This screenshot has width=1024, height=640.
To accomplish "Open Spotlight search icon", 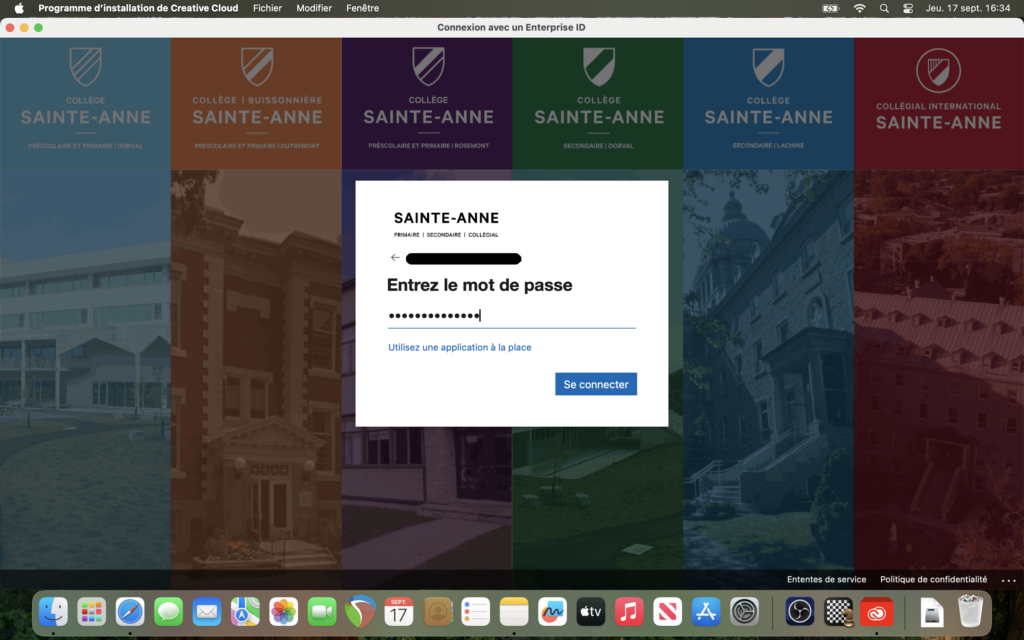I will (884, 8).
